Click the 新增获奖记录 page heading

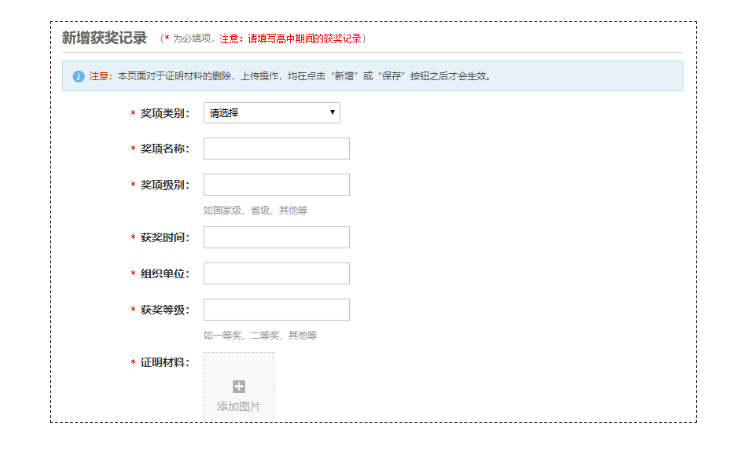click(104, 38)
